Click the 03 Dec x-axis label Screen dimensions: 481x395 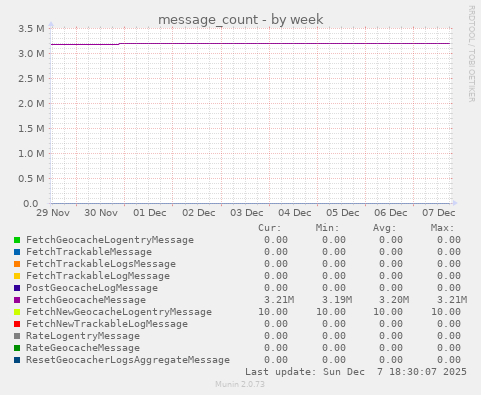[247, 213]
